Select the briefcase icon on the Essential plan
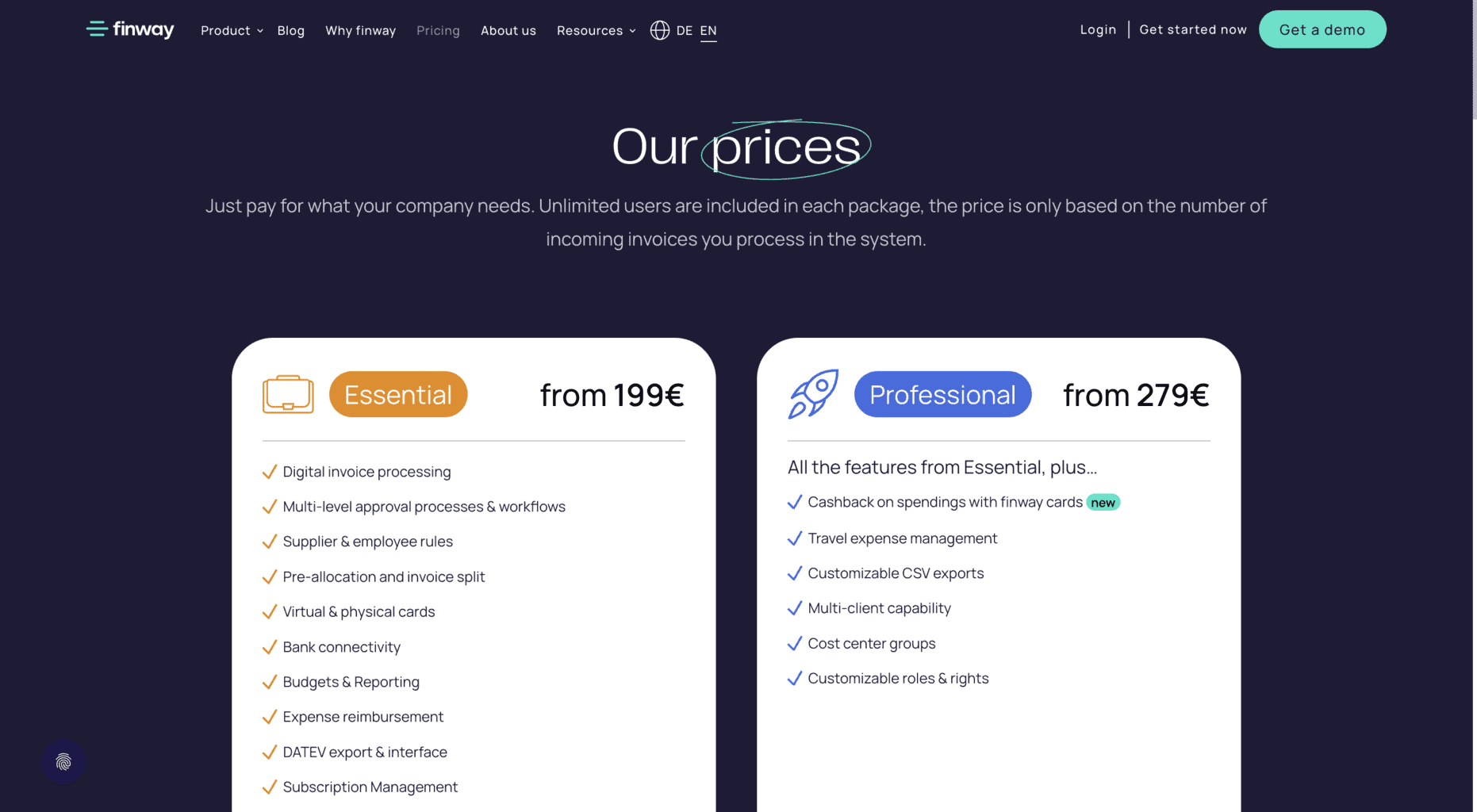The image size is (1477, 812). point(288,394)
